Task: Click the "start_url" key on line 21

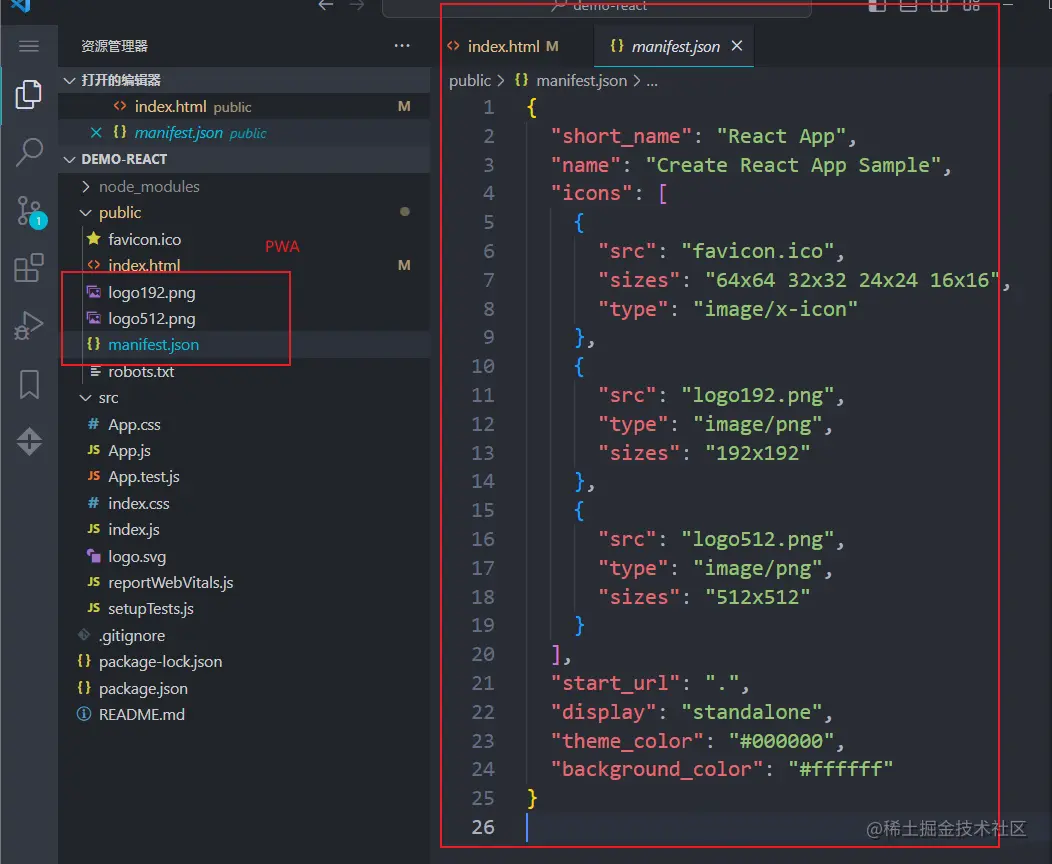Action: (x=615, y=683)
